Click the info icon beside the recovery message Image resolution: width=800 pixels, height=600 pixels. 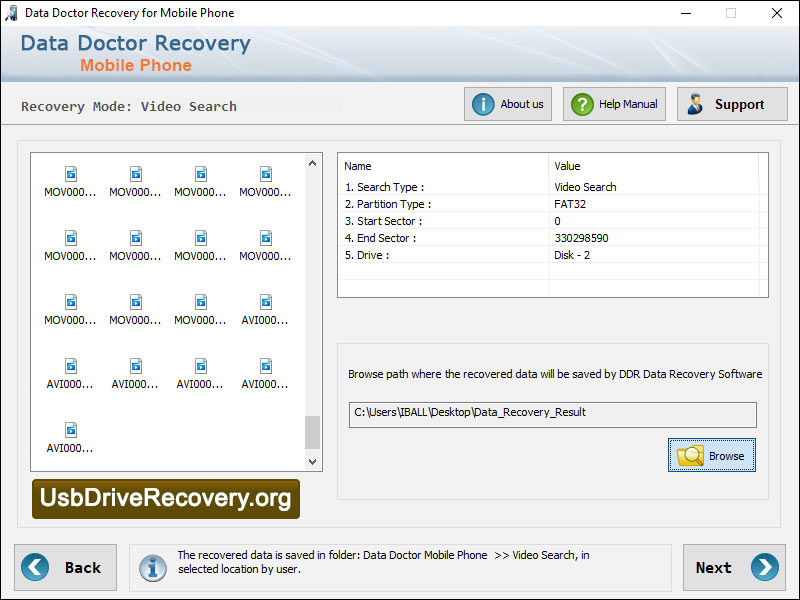point(153,568)
